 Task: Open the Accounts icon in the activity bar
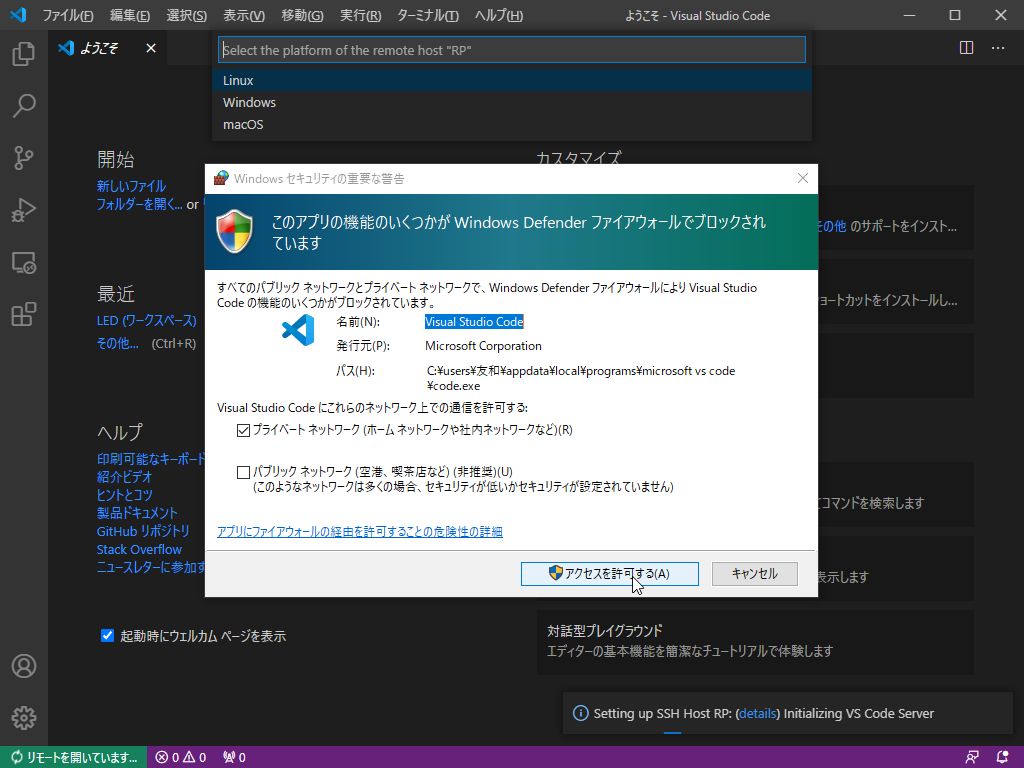(x=22, y=665)
